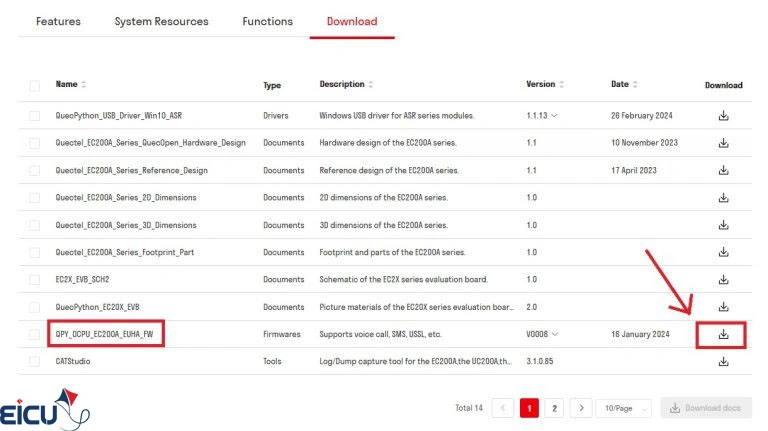The height and width of the screenshot is (431, 768).
Task: Click the '26 February 2024' date cell
Action: pos(642,116)
